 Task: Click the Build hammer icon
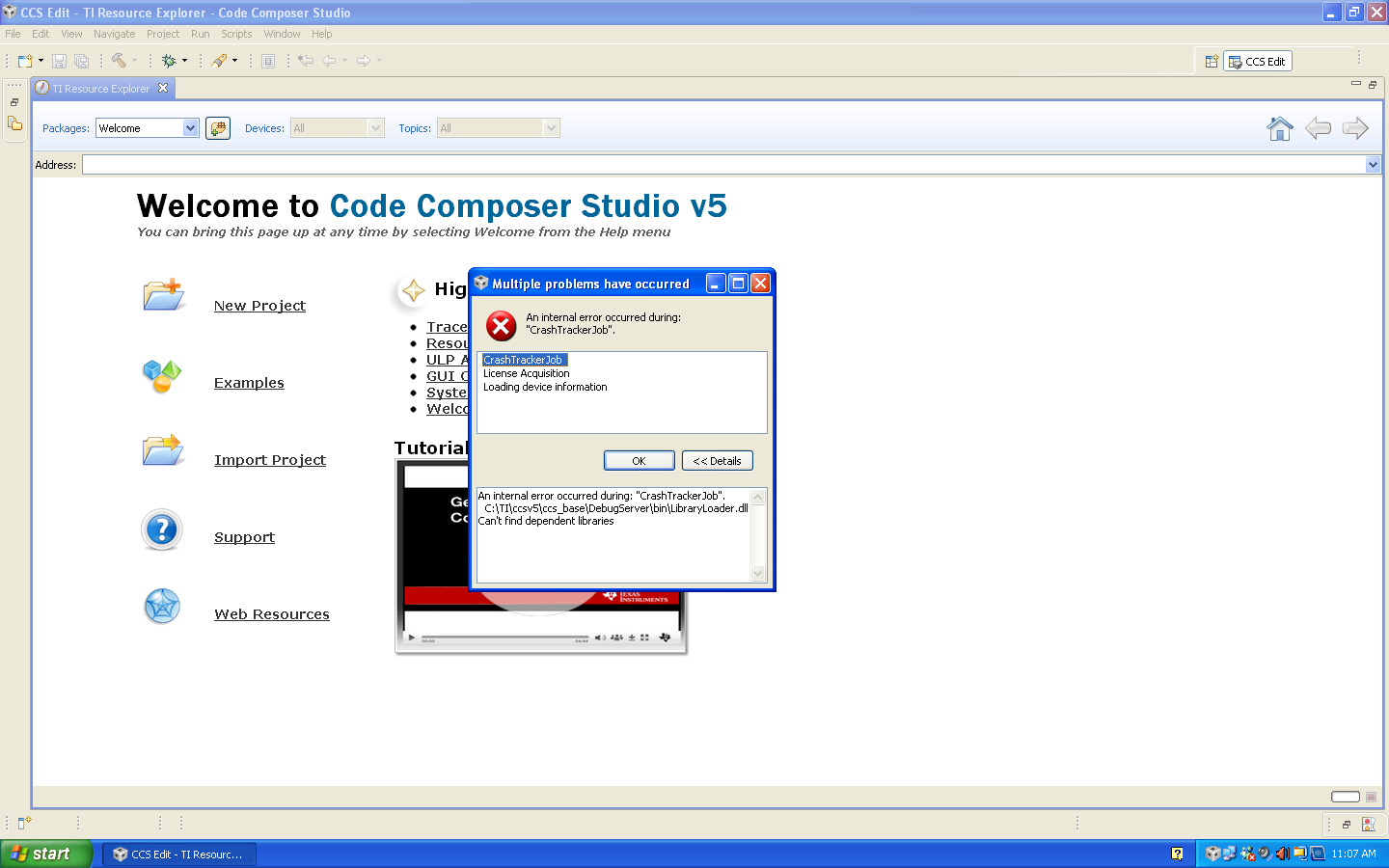(x=119, y=61)
